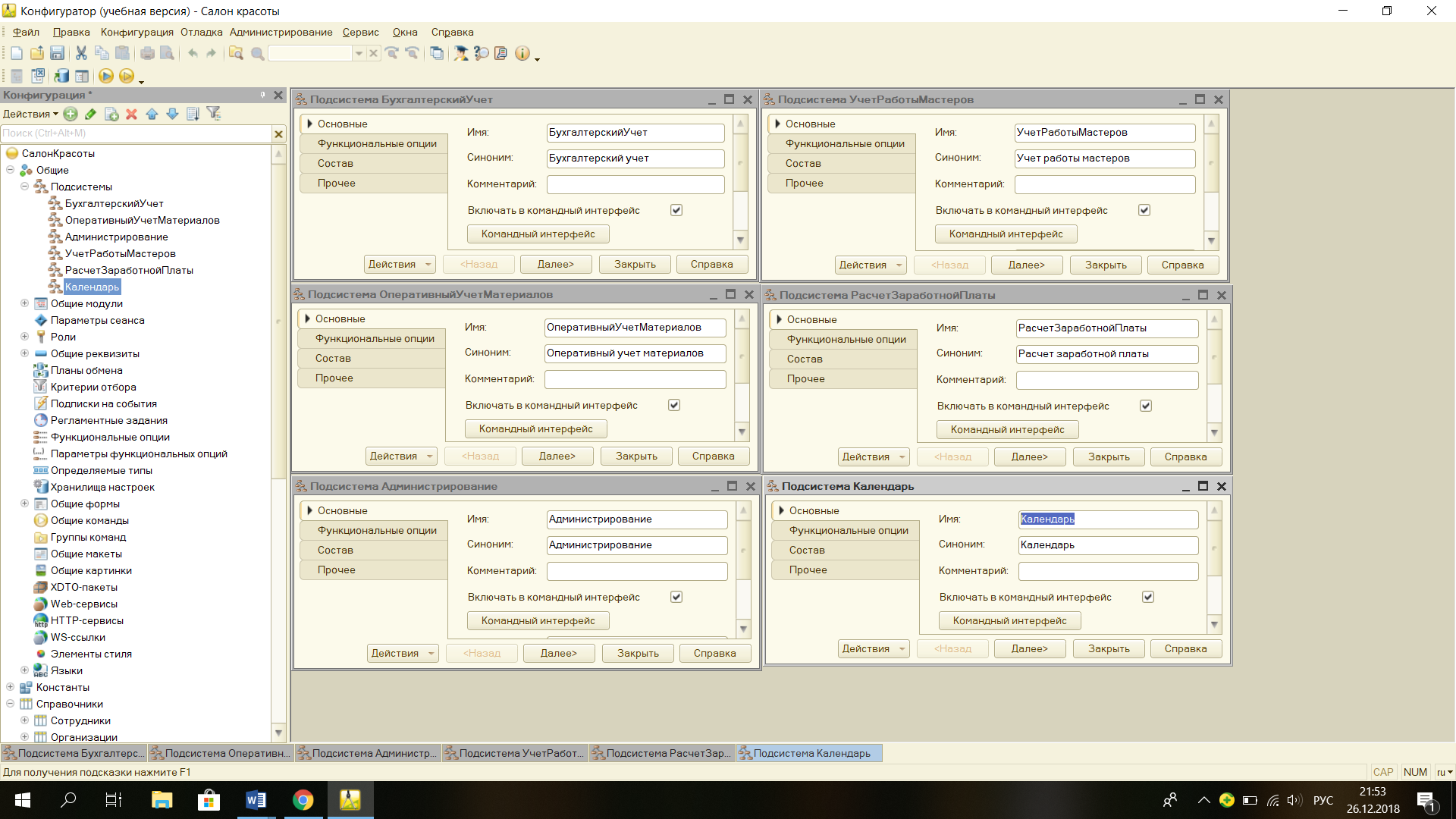Click the configuration tree scrollbar down arrow
The image size is (1456, 819).
[278, 733]
